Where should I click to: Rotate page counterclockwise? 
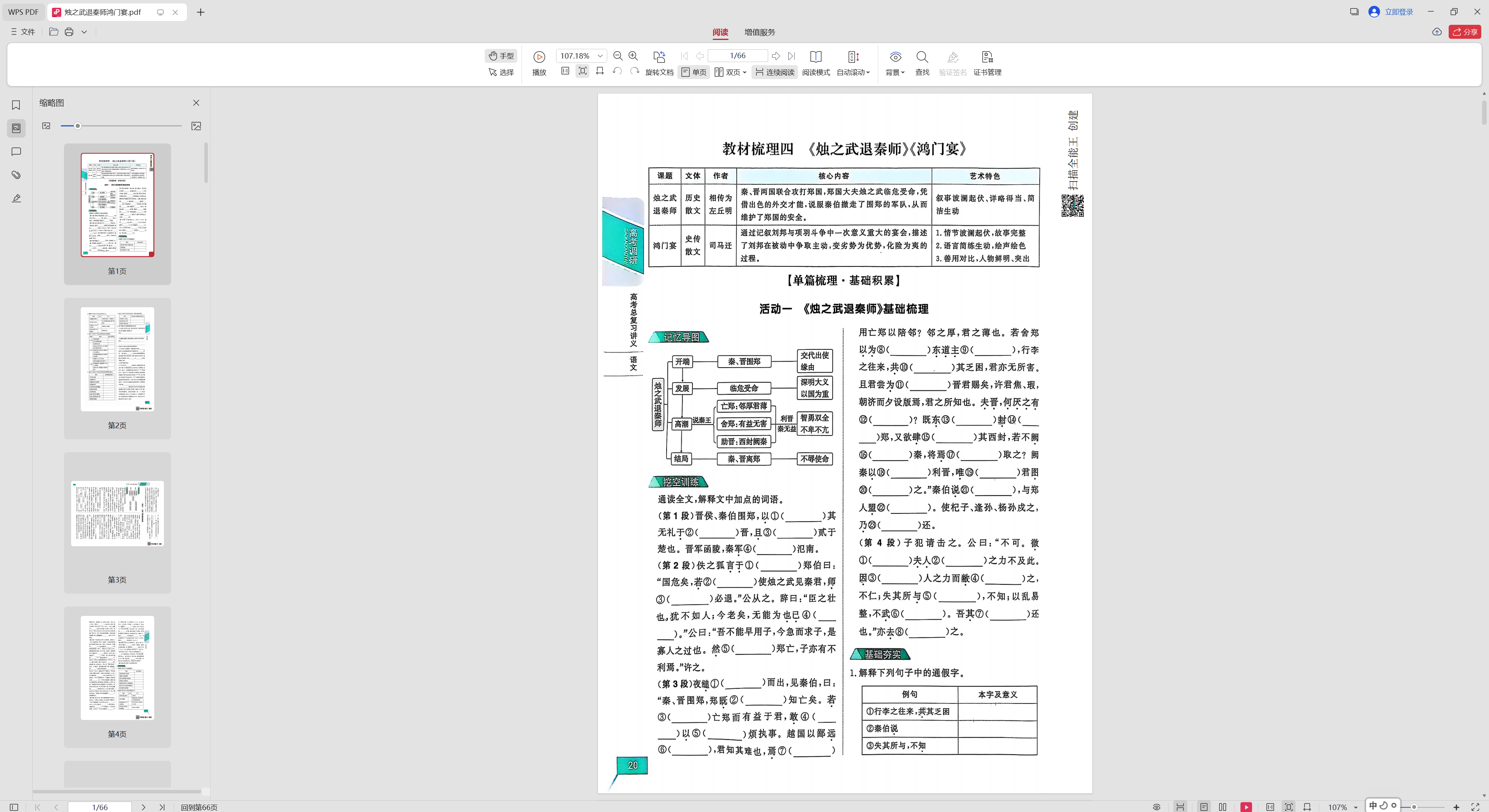click(x=617, y=71)
